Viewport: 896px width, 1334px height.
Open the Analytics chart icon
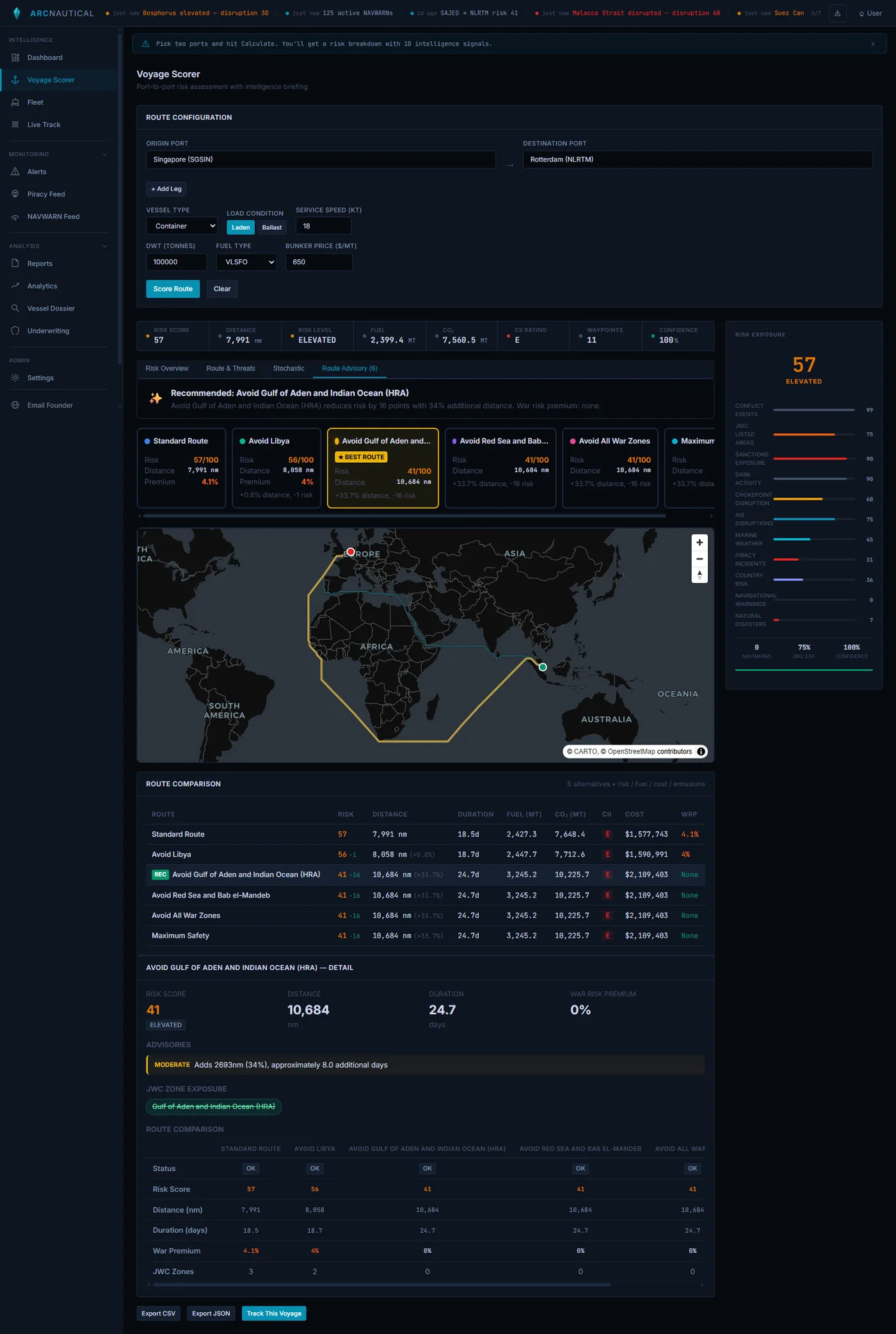[15, 286]
